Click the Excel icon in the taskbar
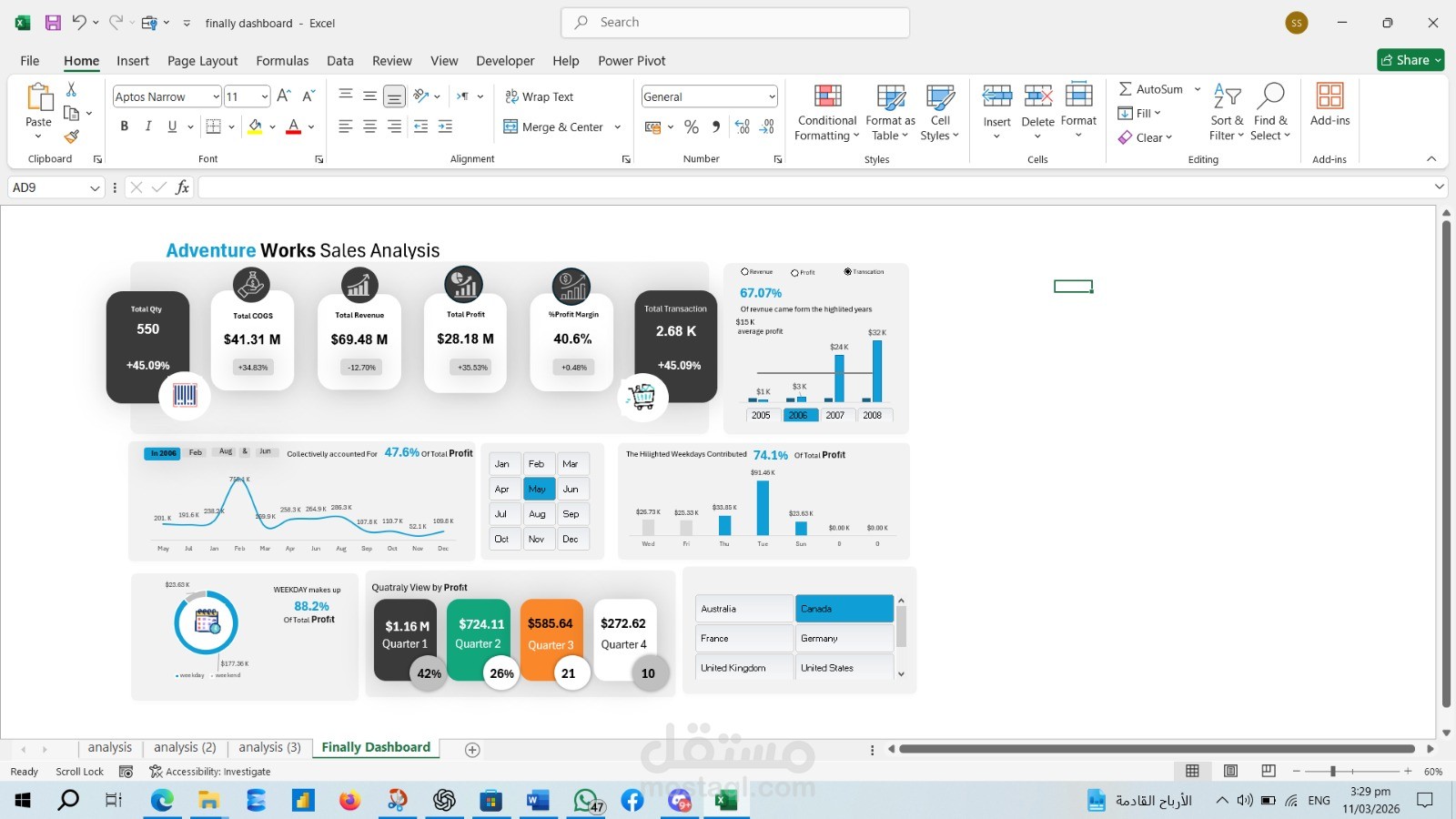The height and width of the screenshot is (819, 1456). [x=724, y=801]
